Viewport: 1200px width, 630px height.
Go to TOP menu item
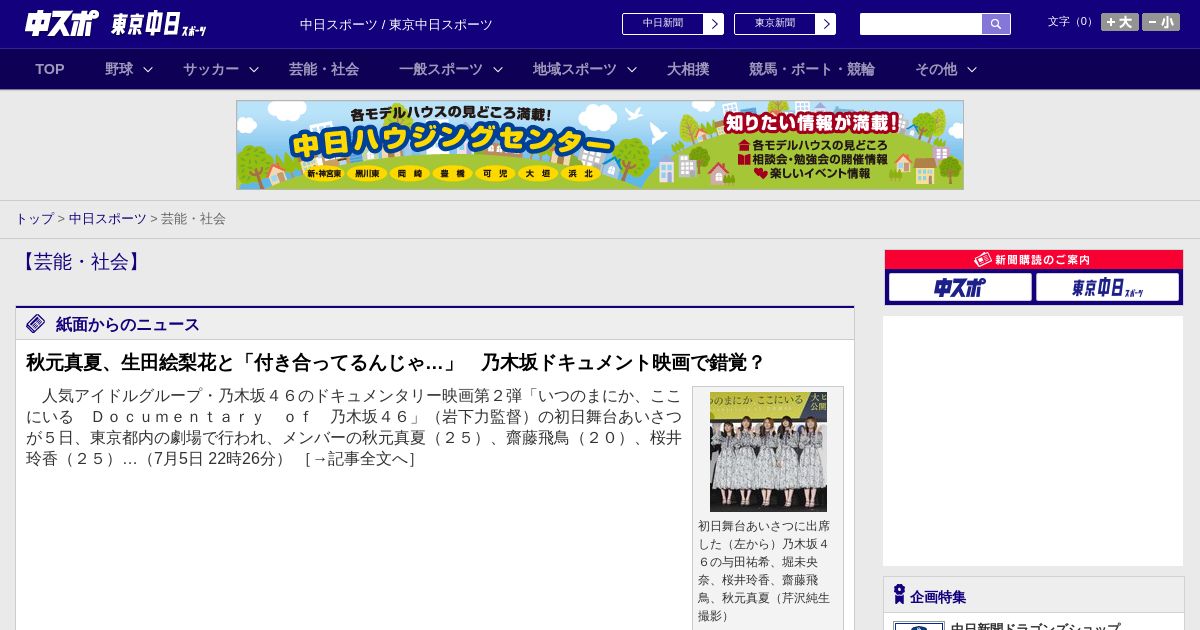[50, 69]
